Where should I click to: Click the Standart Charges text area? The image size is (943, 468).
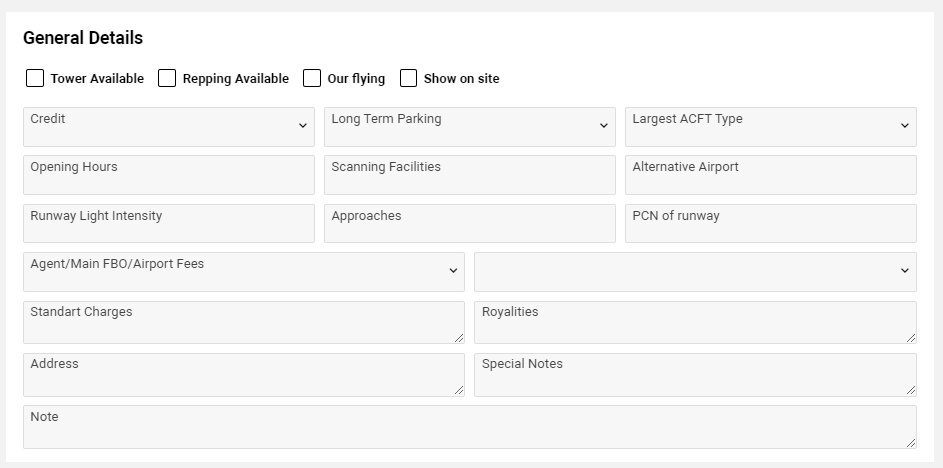pos(243,323)
